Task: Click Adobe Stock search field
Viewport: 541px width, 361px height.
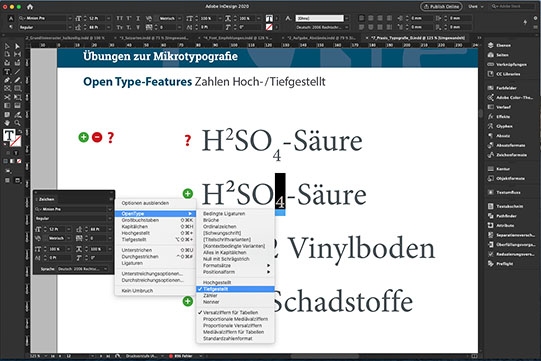Action: (x=512, y=7)
